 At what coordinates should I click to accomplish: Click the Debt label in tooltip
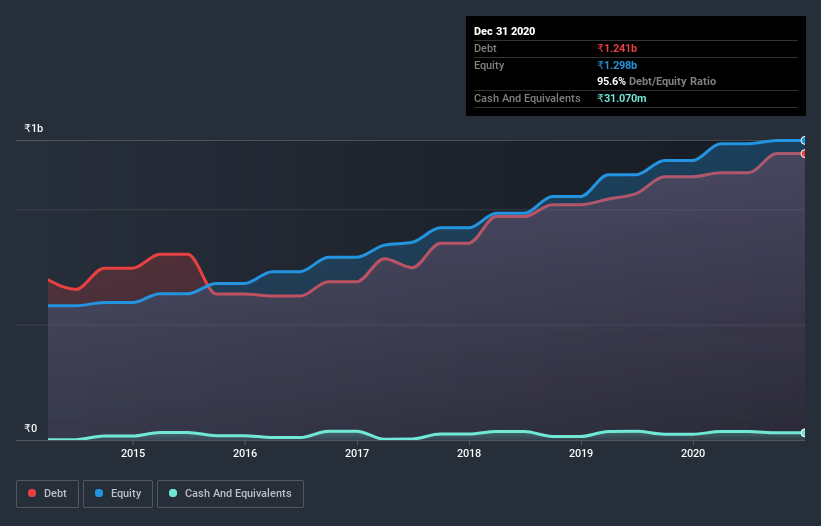(x=485, y=48)
